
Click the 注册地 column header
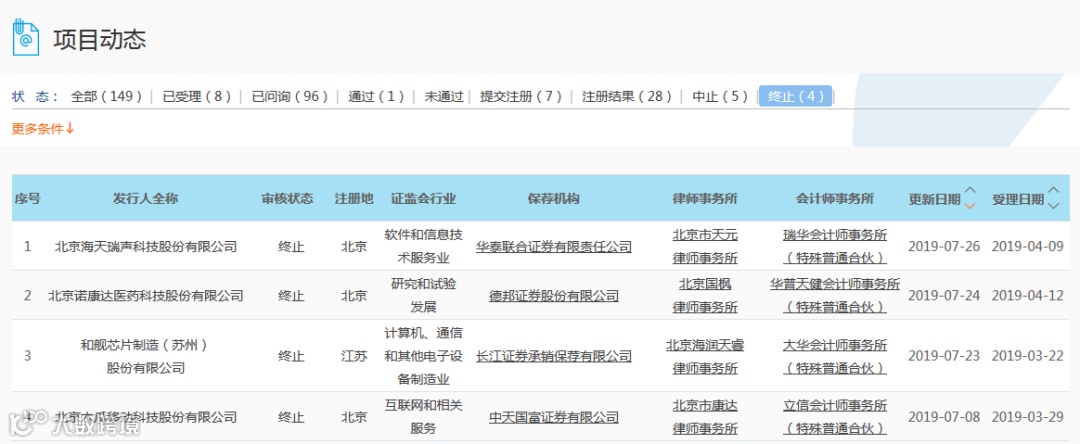tap(354, 199)
